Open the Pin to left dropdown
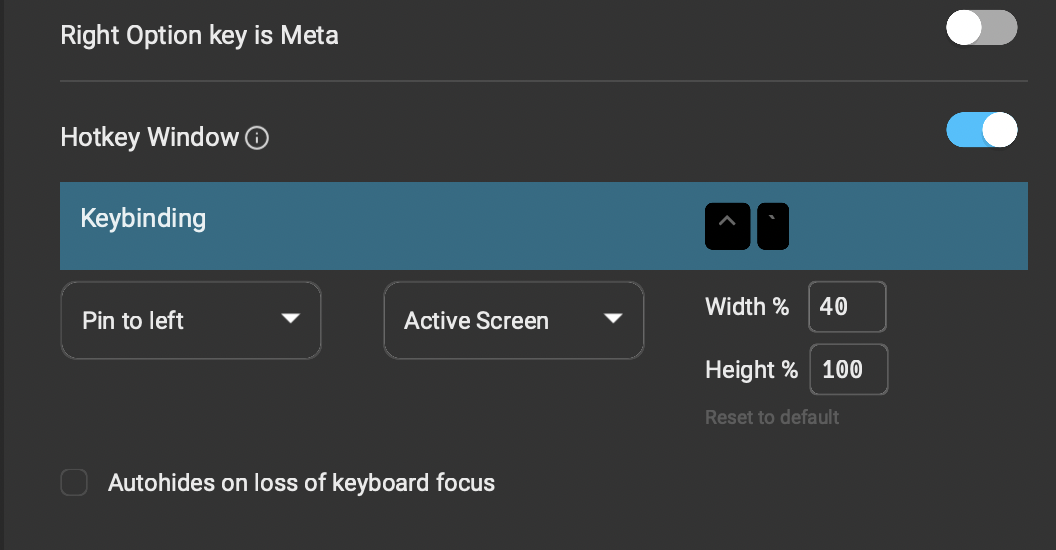Viewport: 1056px width, 550px height. [x=191, y=320]
